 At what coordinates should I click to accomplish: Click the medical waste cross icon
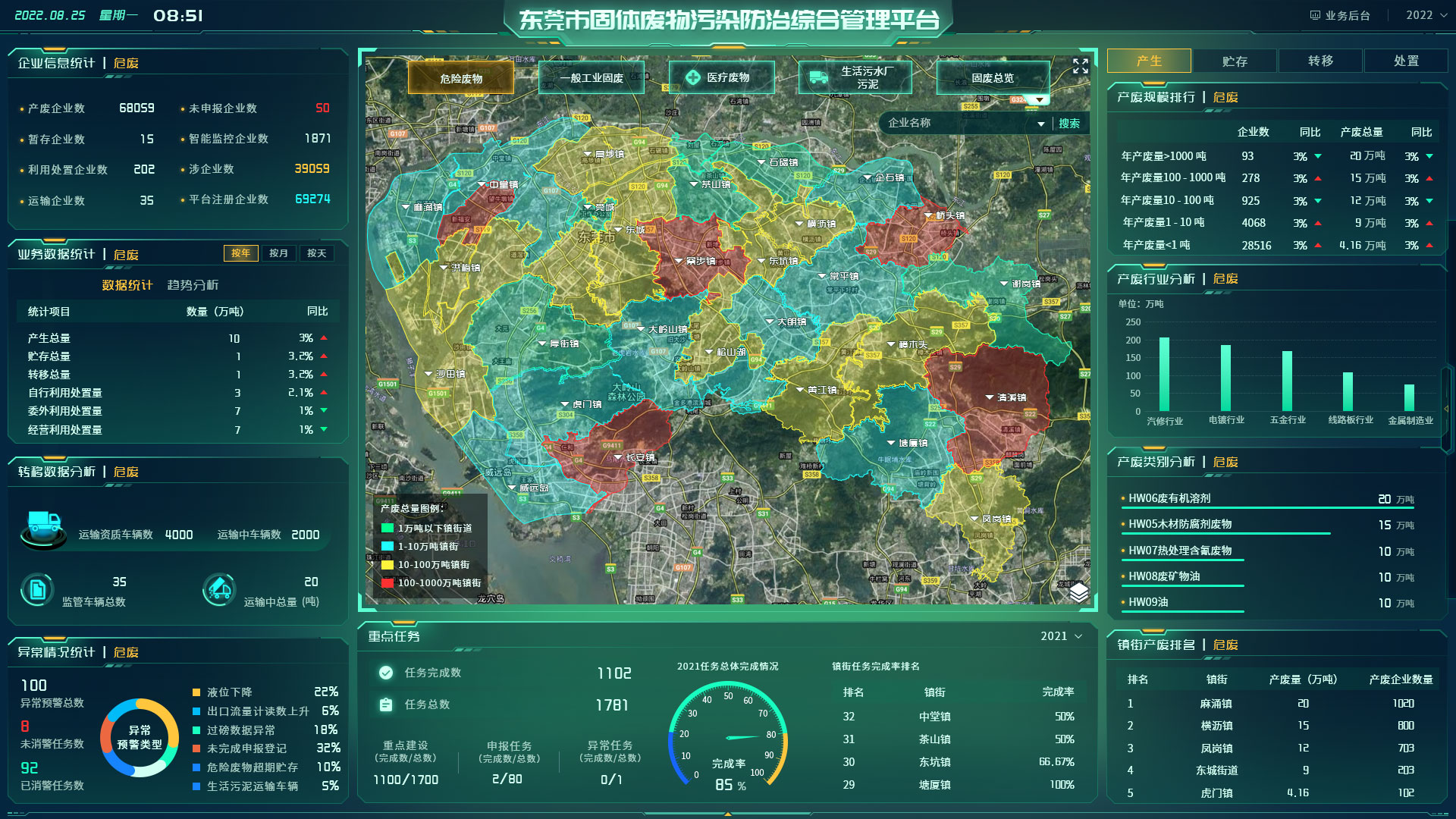tap(692, 77)
